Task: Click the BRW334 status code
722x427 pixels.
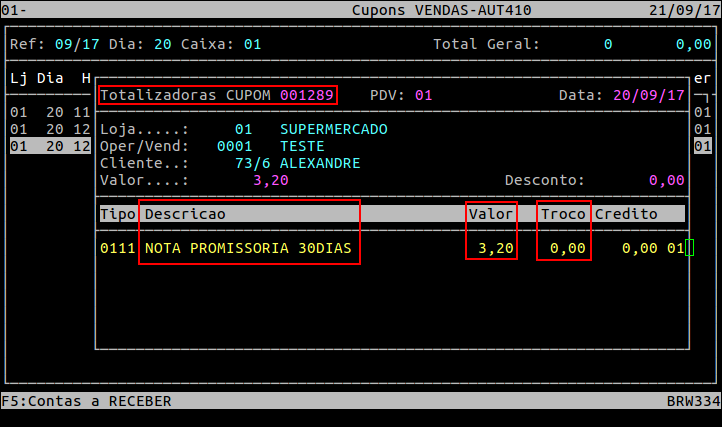Action: [x=693, y=401]
